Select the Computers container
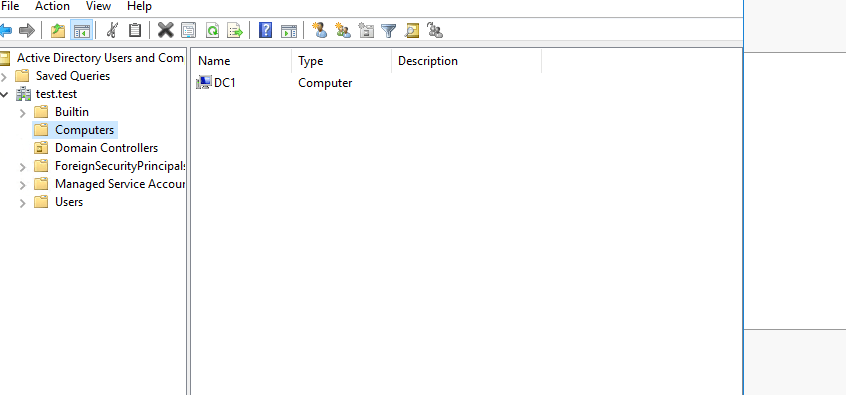The width and height of the screenshot is (846, 395). pyautogui.click(x=85, y=130)
